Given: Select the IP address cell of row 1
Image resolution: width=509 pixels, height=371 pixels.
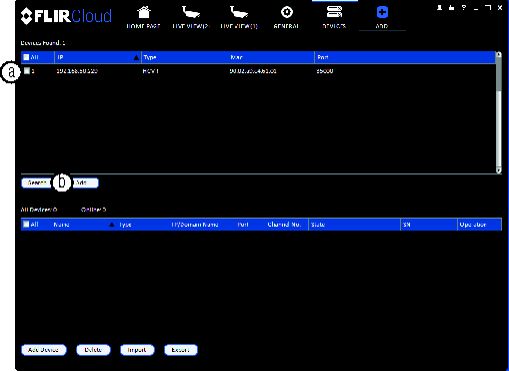Looking at the screenshot, I should pos(77,71).
